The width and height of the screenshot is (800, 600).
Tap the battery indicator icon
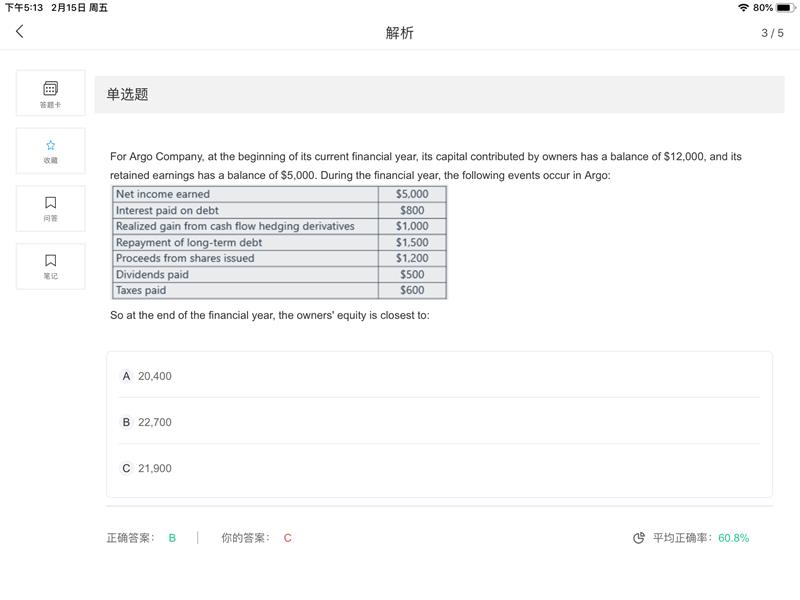click(x=785, y=8)
